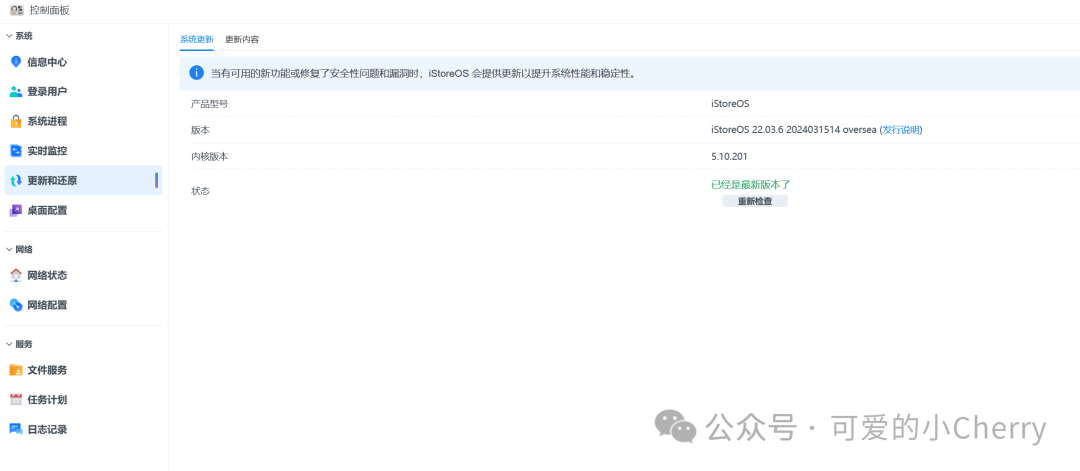This screenshot has height=471, width=1080.
Task: Click the 网络配置 link icon
Action: click(16, 304)
